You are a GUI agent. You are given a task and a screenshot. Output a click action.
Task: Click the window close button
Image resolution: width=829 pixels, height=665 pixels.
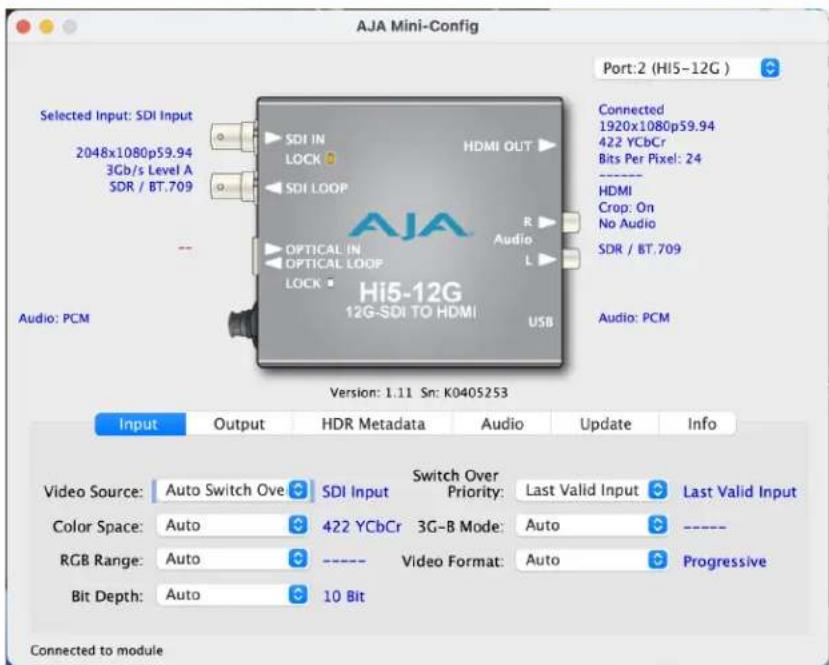(23, 26)
